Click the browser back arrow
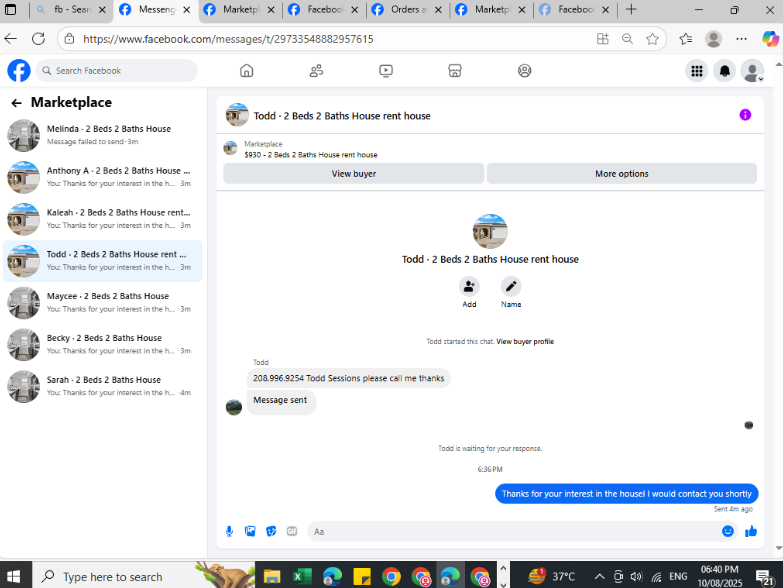Image resolution: width=783 pixels, height=588 pixels. [10, 39]
